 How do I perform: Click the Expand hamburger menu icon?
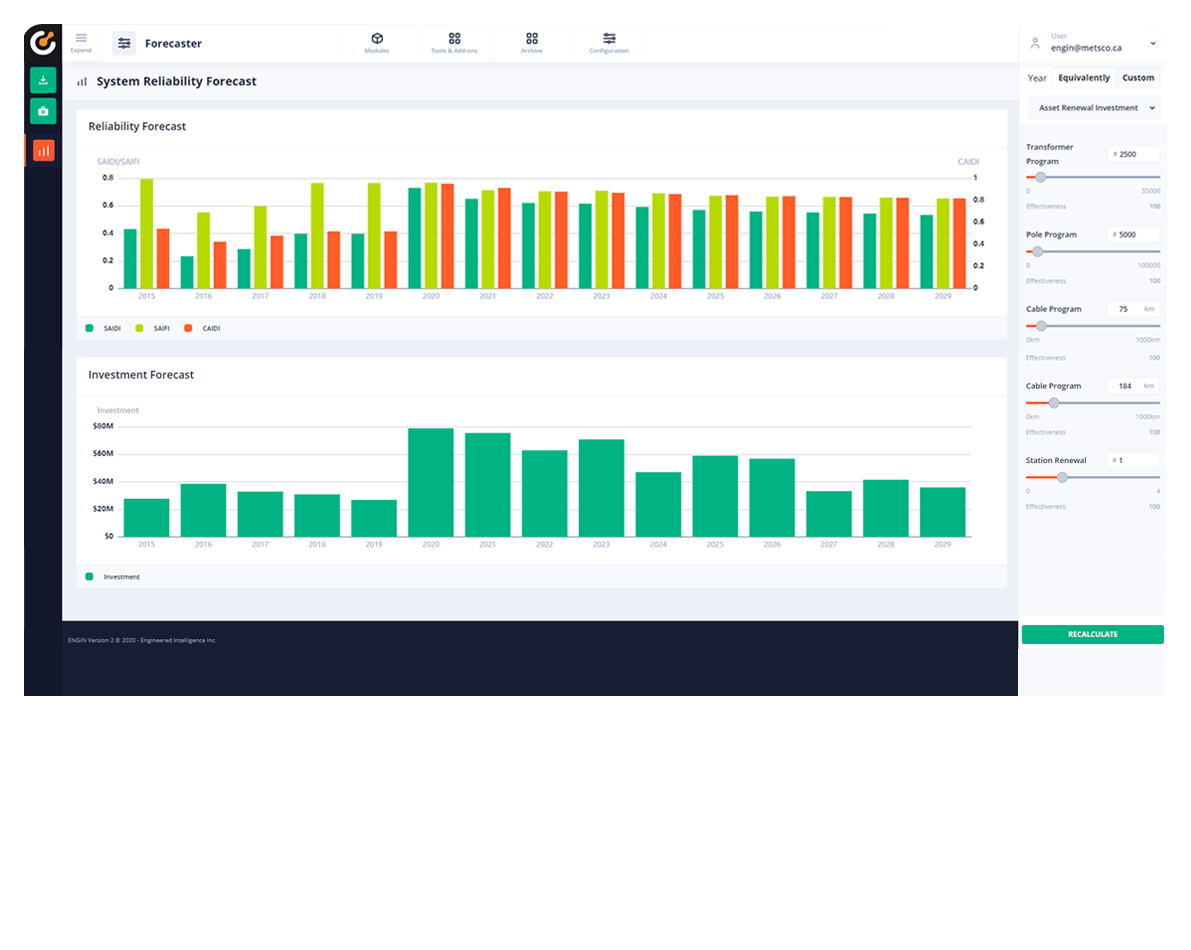tap(81, 43)
